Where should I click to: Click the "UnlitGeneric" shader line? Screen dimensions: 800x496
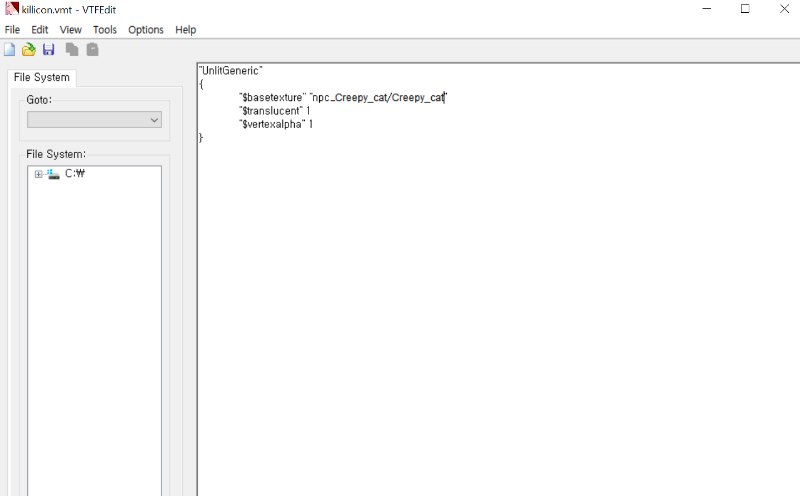[231, 70]
